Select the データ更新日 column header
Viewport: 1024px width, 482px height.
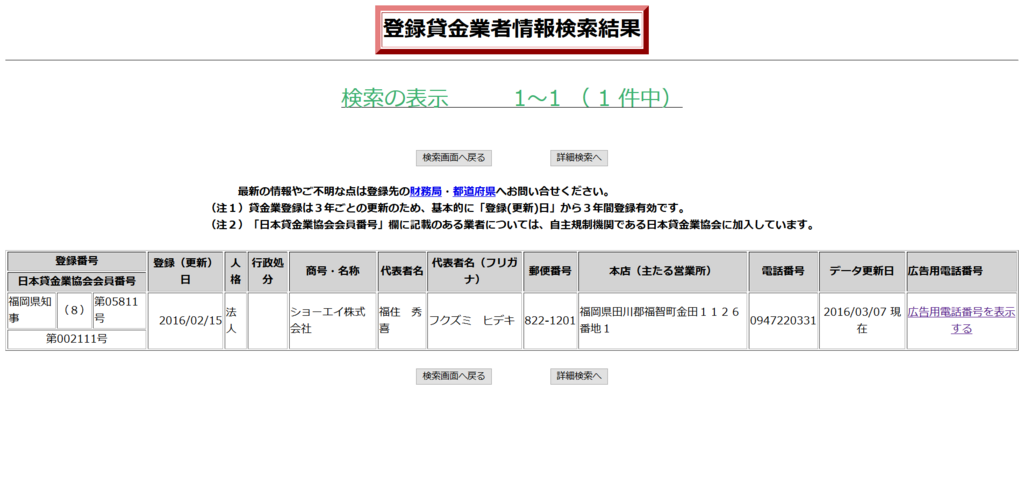[x=862, y=272]
